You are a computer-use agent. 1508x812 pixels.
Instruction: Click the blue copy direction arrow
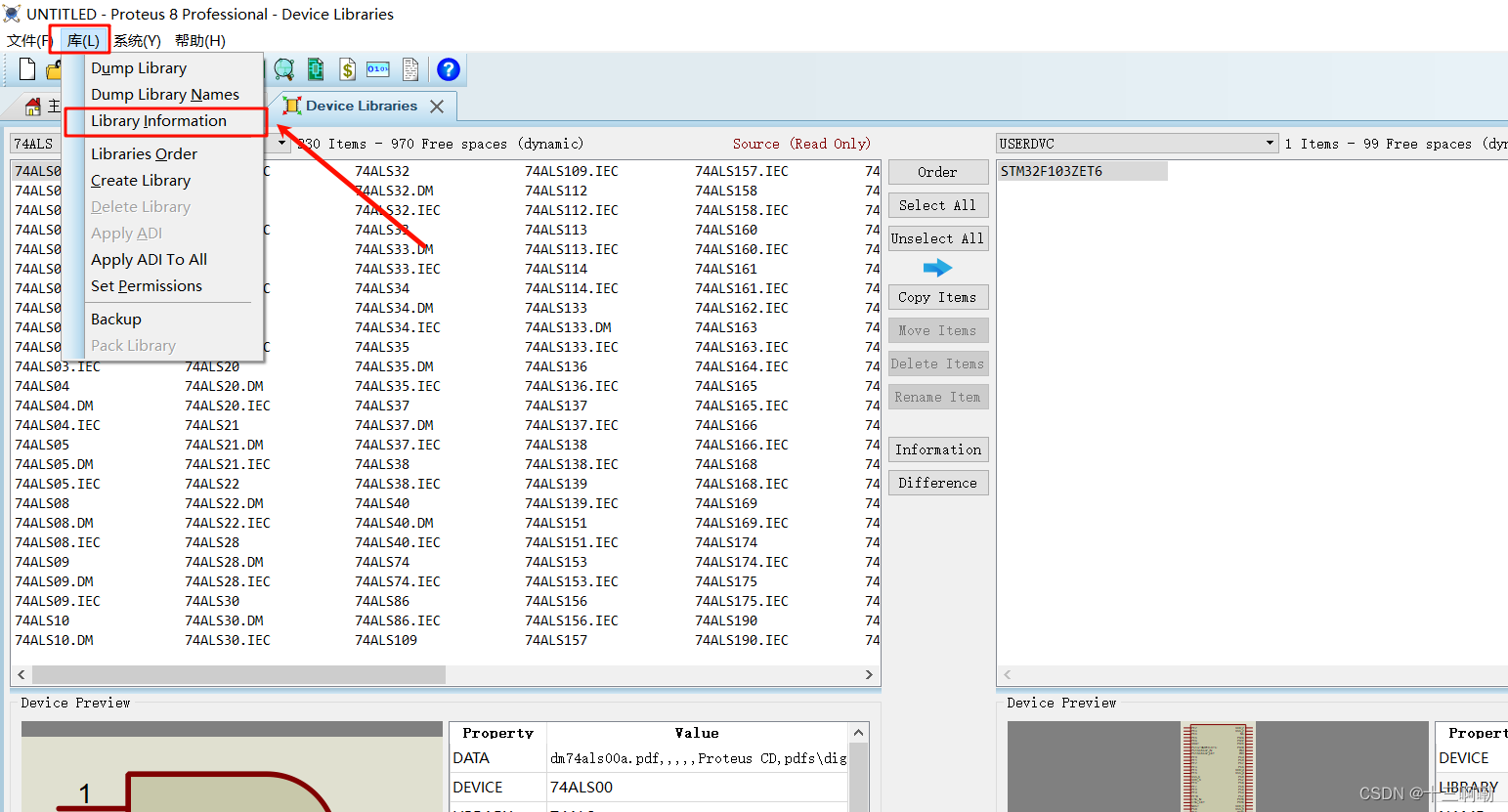coord(937,268)
